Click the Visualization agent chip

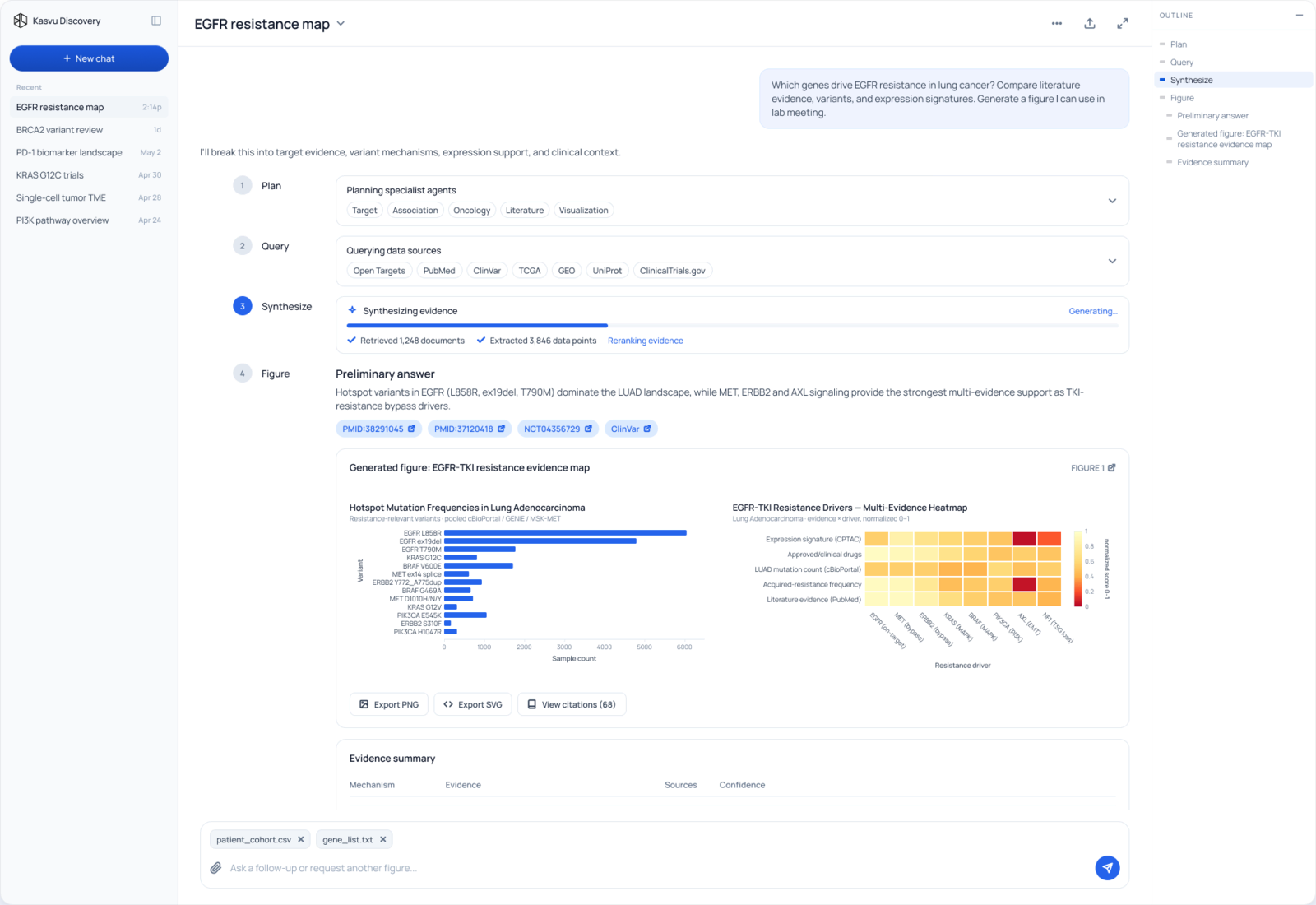(584, 211)
